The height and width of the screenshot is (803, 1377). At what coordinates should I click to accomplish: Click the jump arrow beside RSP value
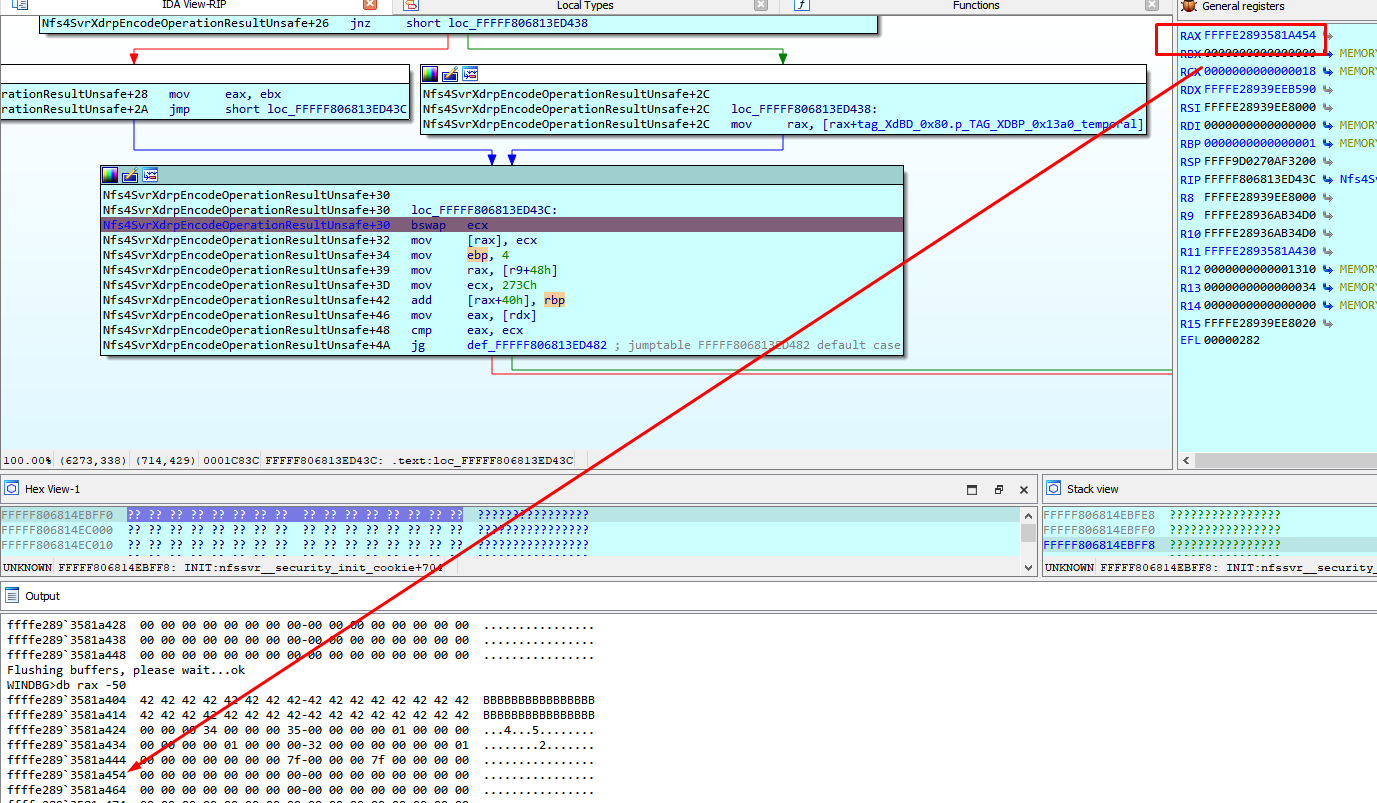click(x=1328, y=162)
